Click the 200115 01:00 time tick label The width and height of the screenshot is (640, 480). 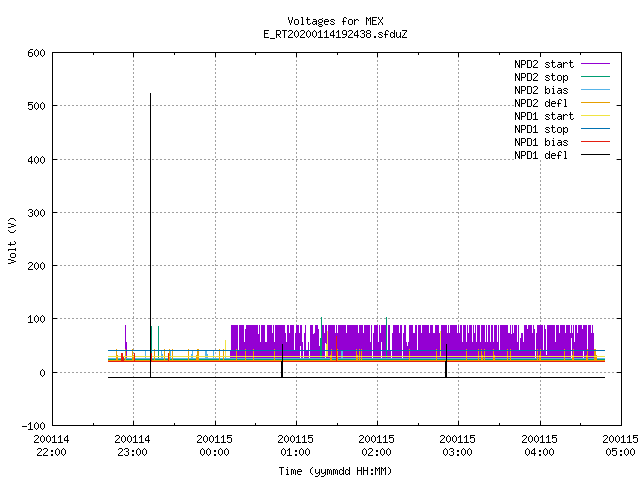coord(296,446)
